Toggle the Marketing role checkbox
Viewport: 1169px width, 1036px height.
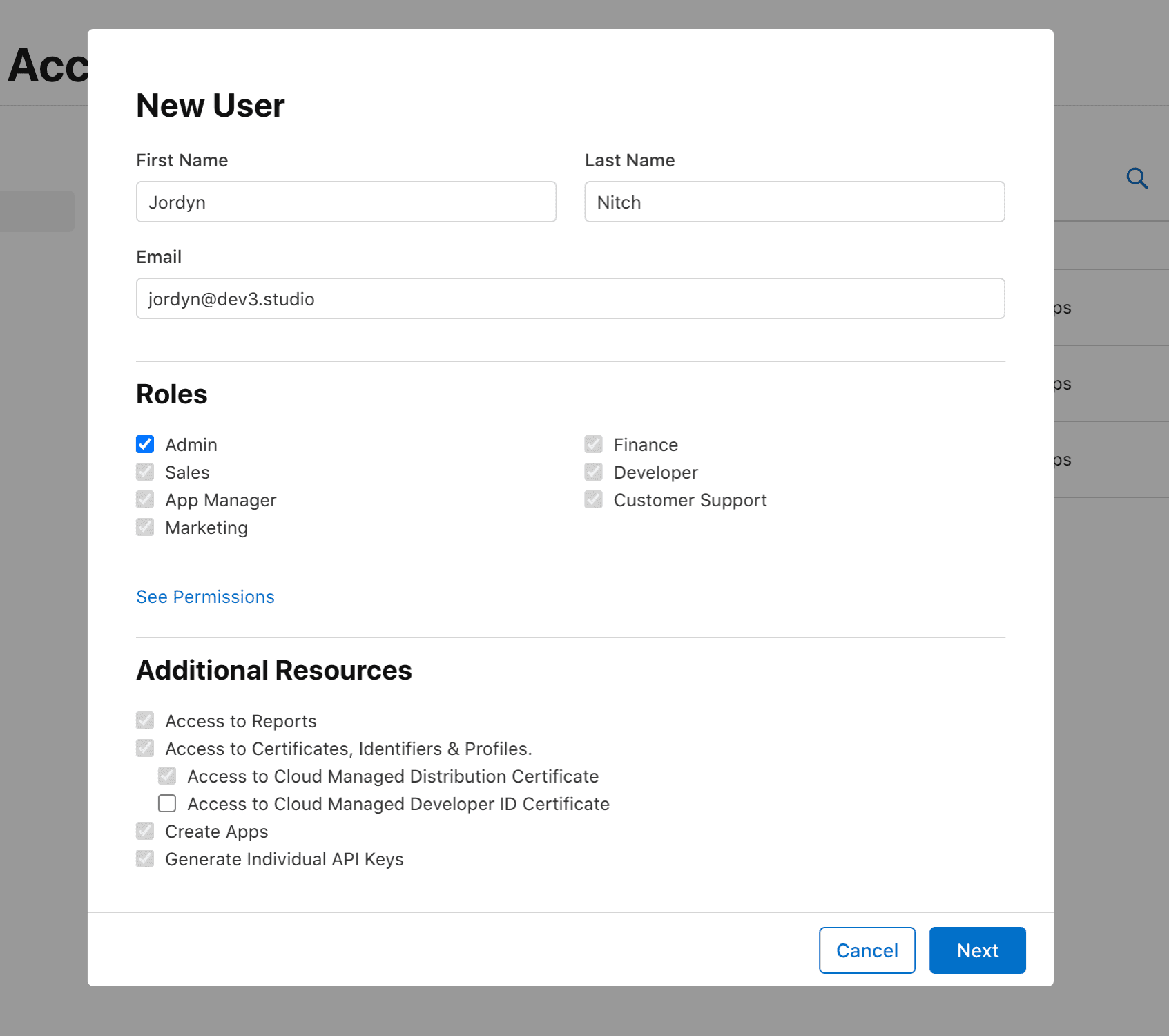coord(145,527)
